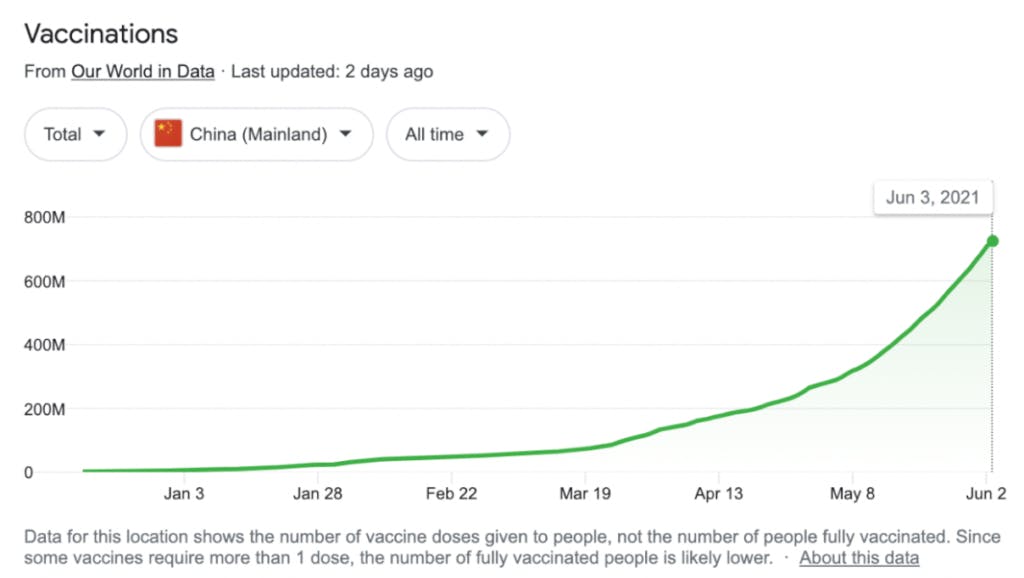Click the 600M y-axis label

click(x=45, y=281)
